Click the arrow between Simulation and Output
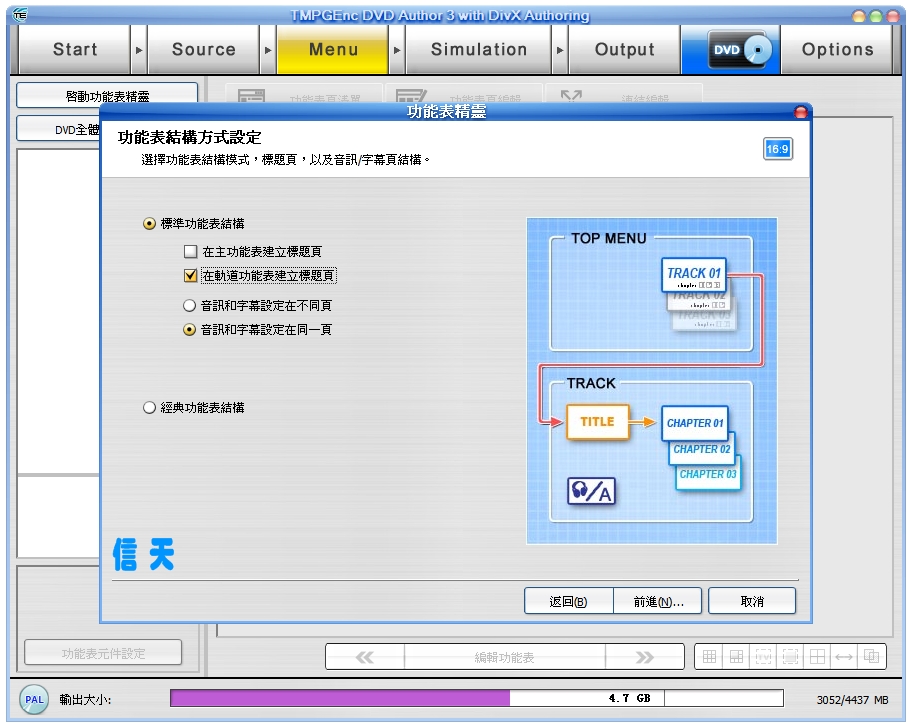The image size is (909, 725). coord(560,50)
